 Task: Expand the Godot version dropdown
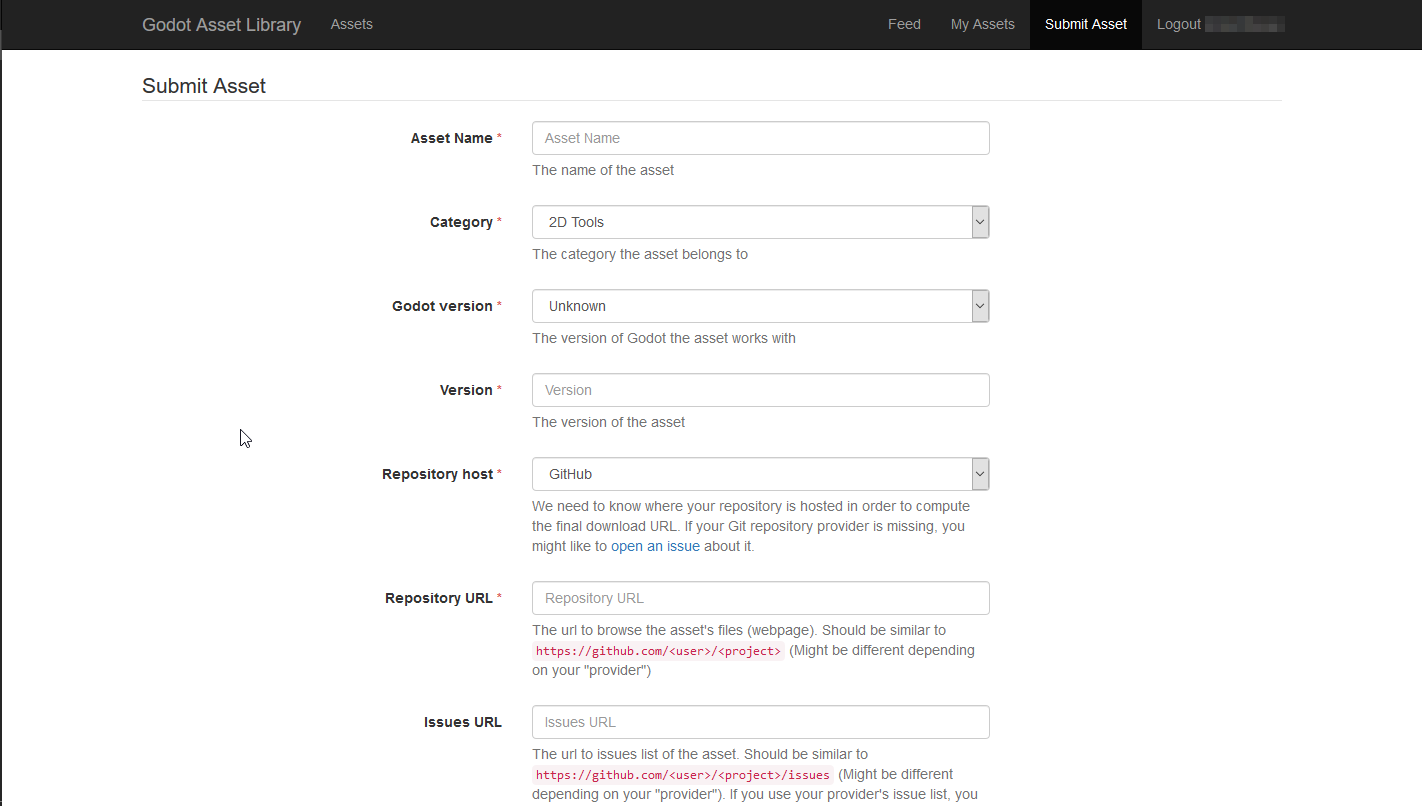tap(750, 306)
